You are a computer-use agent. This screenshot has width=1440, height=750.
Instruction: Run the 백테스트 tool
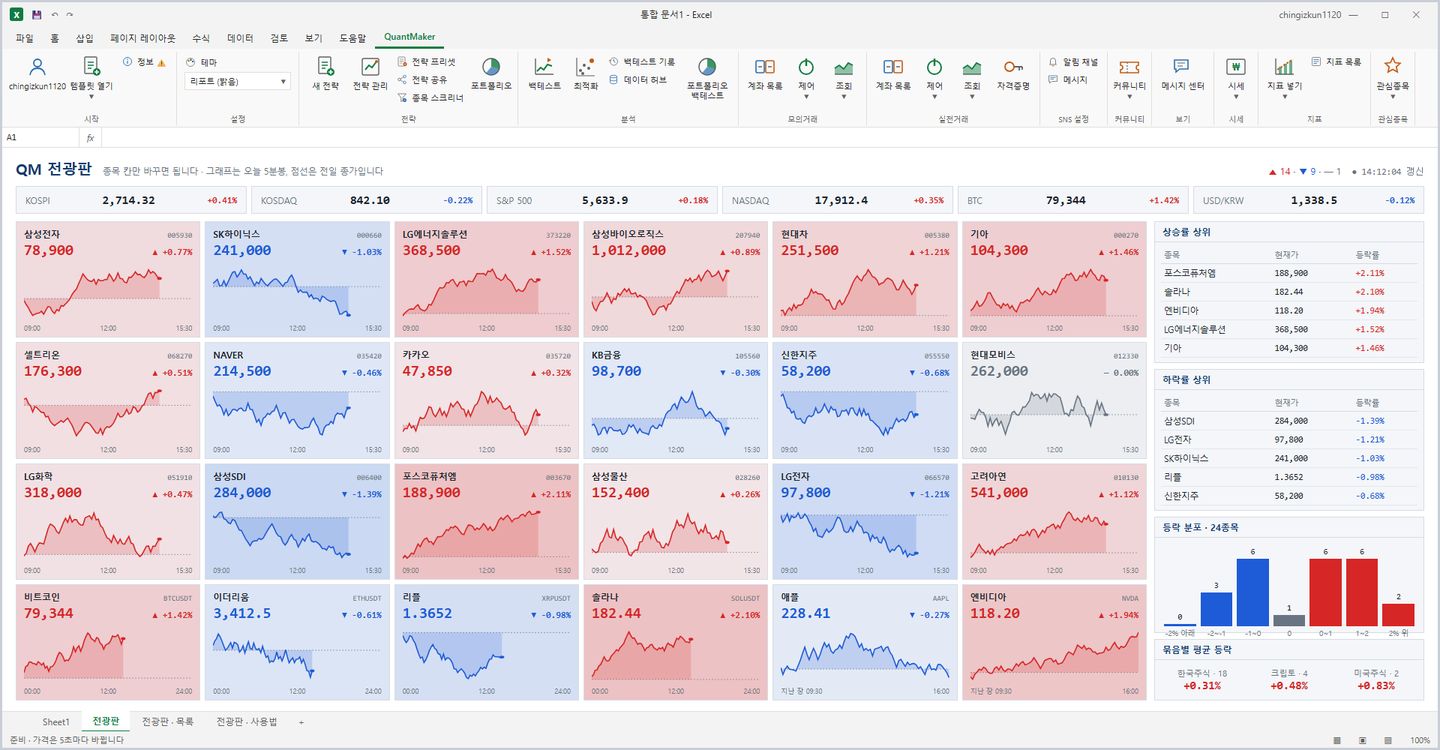click(x=544, y=74)
